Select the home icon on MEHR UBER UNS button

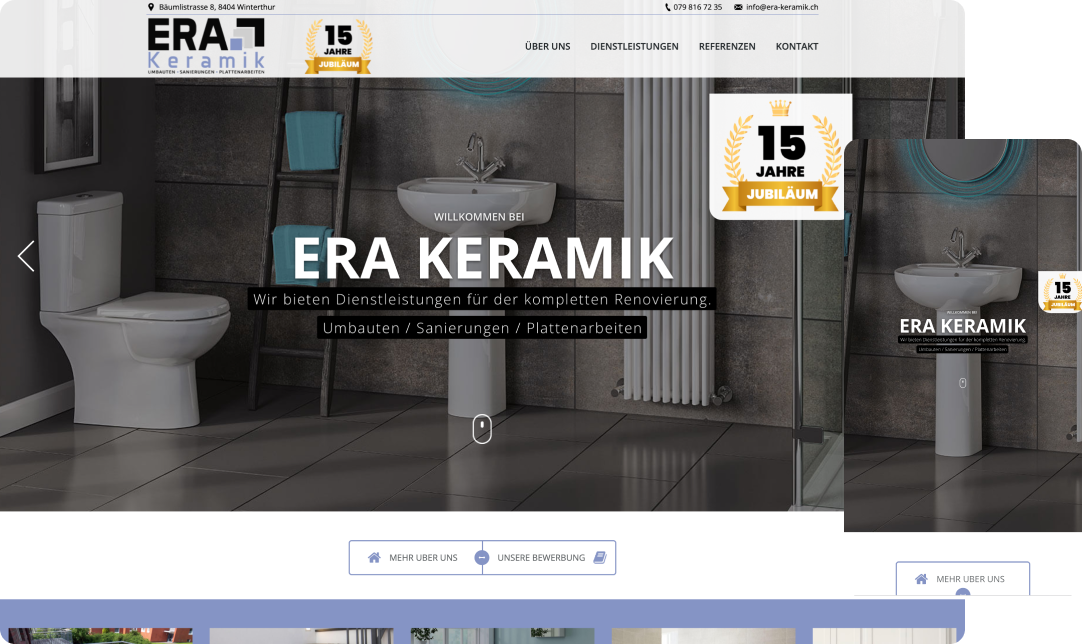(375, 557)
